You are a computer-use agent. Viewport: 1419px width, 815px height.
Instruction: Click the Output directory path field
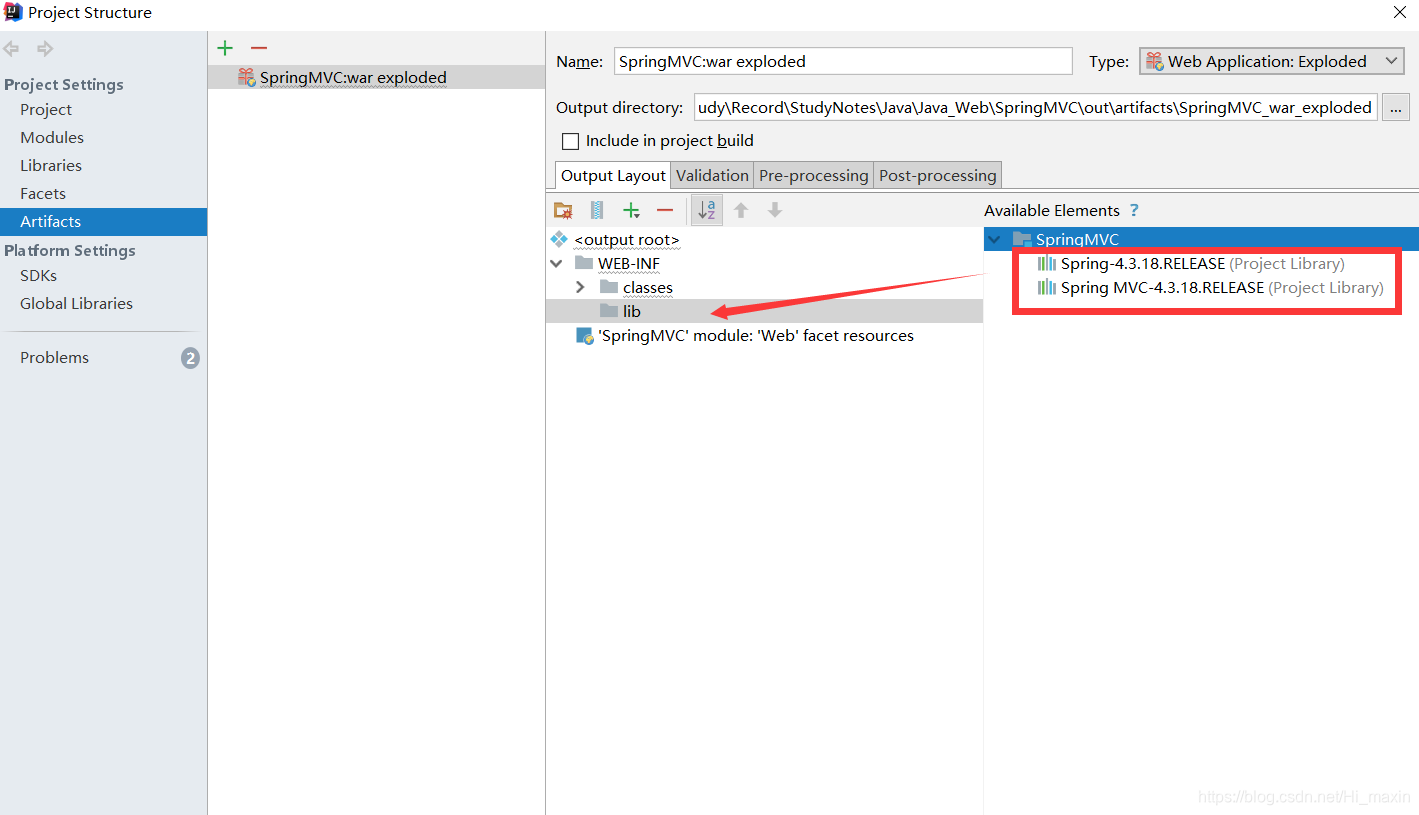pos(1035,107)
